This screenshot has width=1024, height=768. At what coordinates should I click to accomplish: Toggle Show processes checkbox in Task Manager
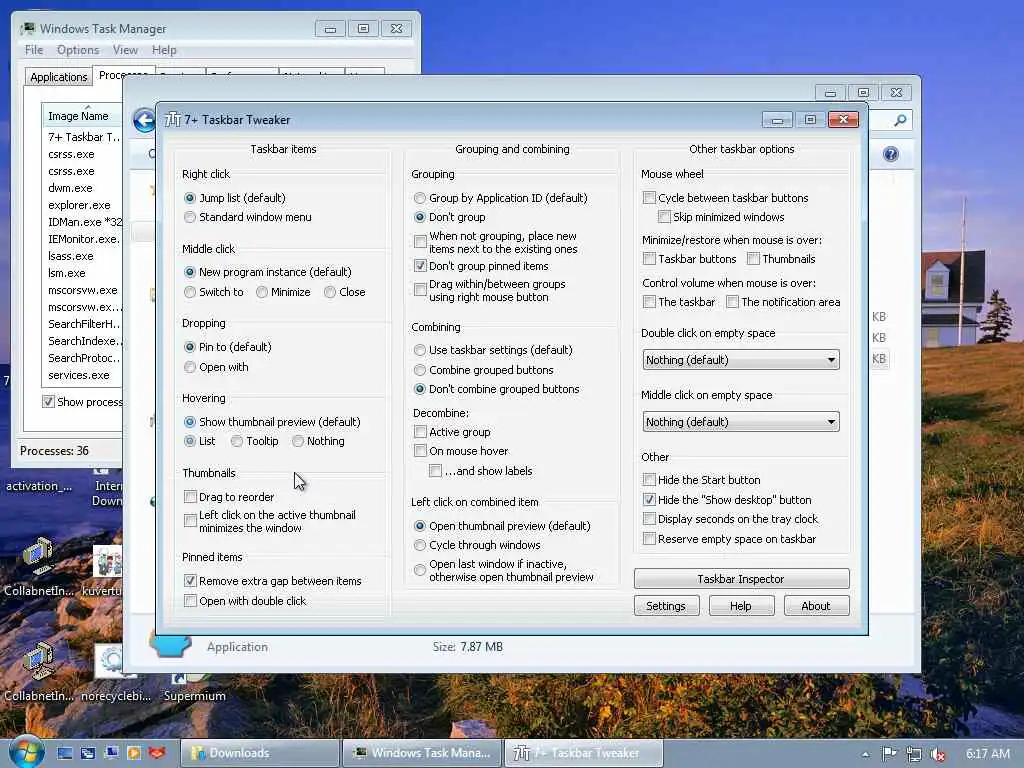click(x=48, y=402)
